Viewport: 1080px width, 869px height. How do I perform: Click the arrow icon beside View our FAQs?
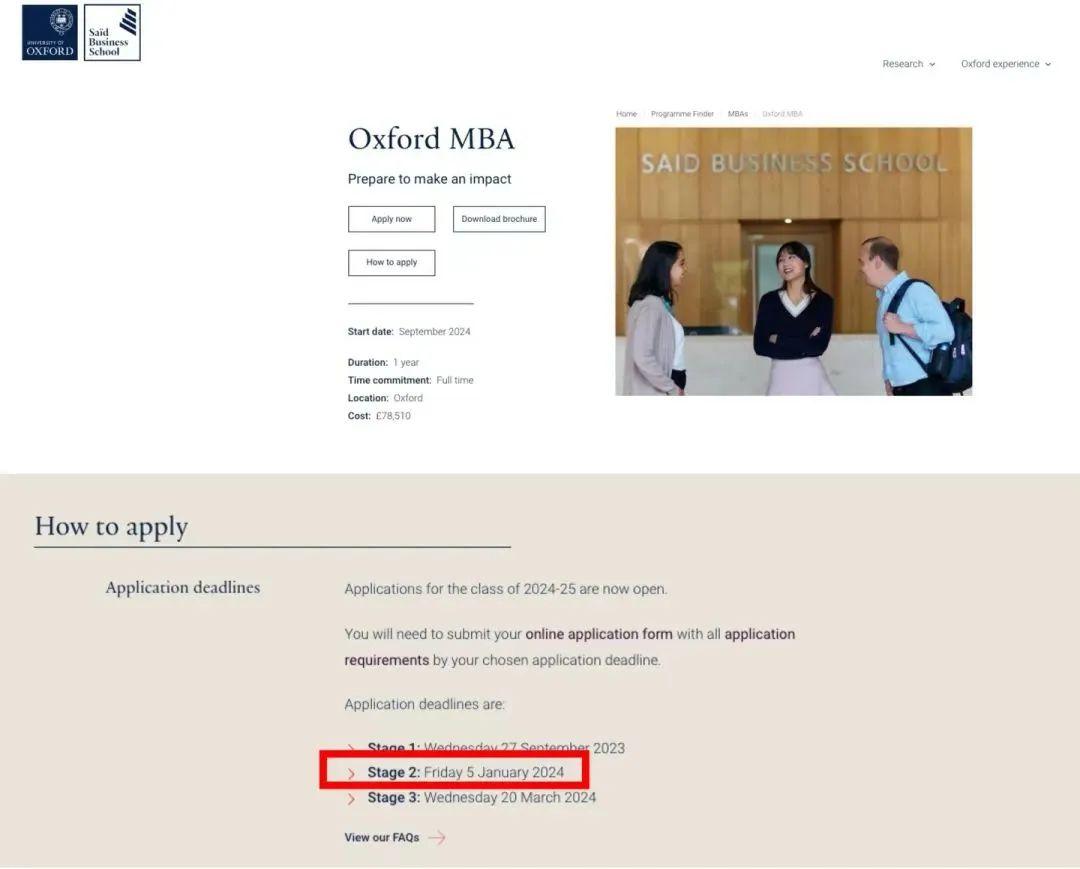(437, 837)
